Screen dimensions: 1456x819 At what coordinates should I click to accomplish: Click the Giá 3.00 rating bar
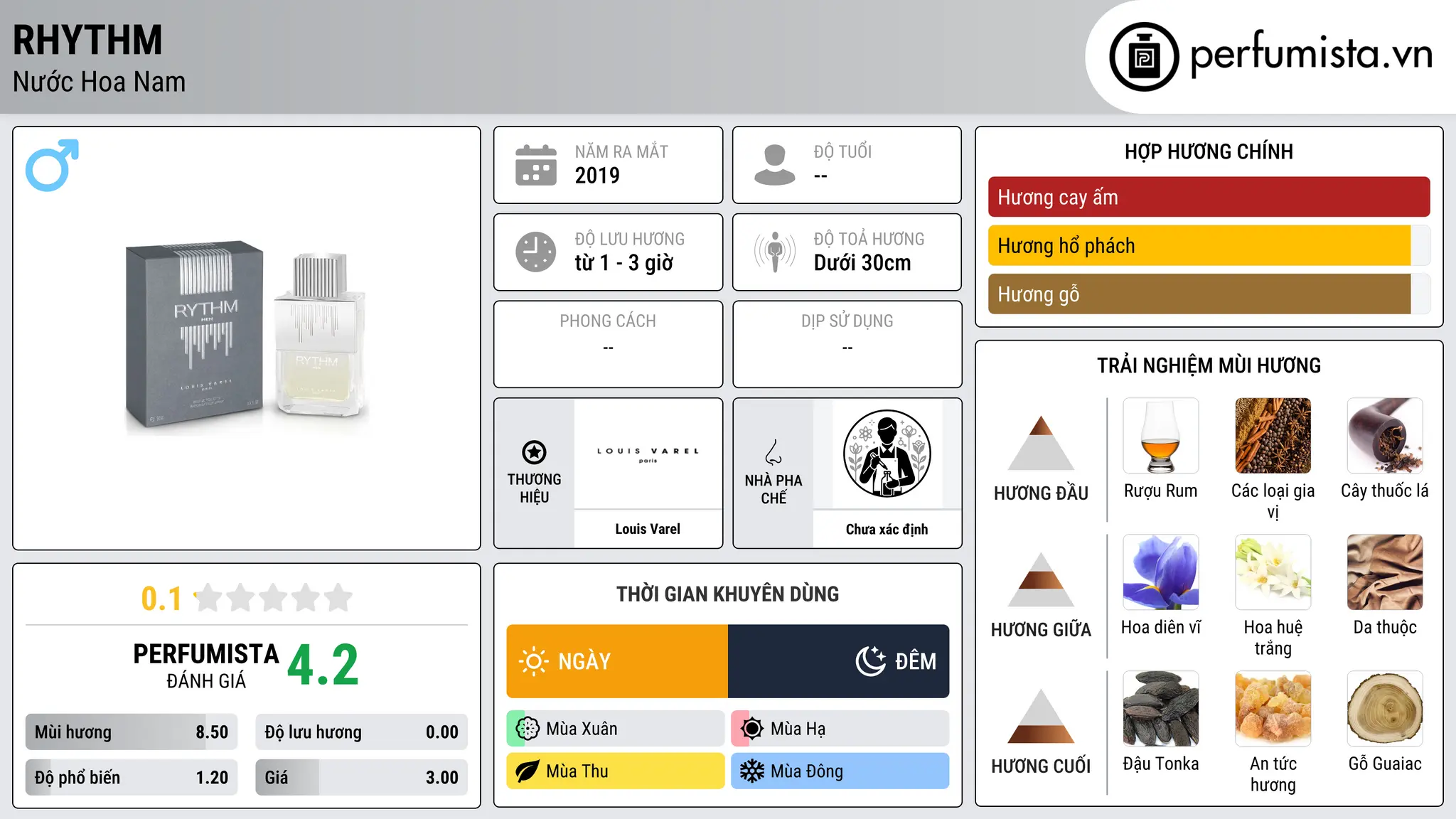click(361, 777)
